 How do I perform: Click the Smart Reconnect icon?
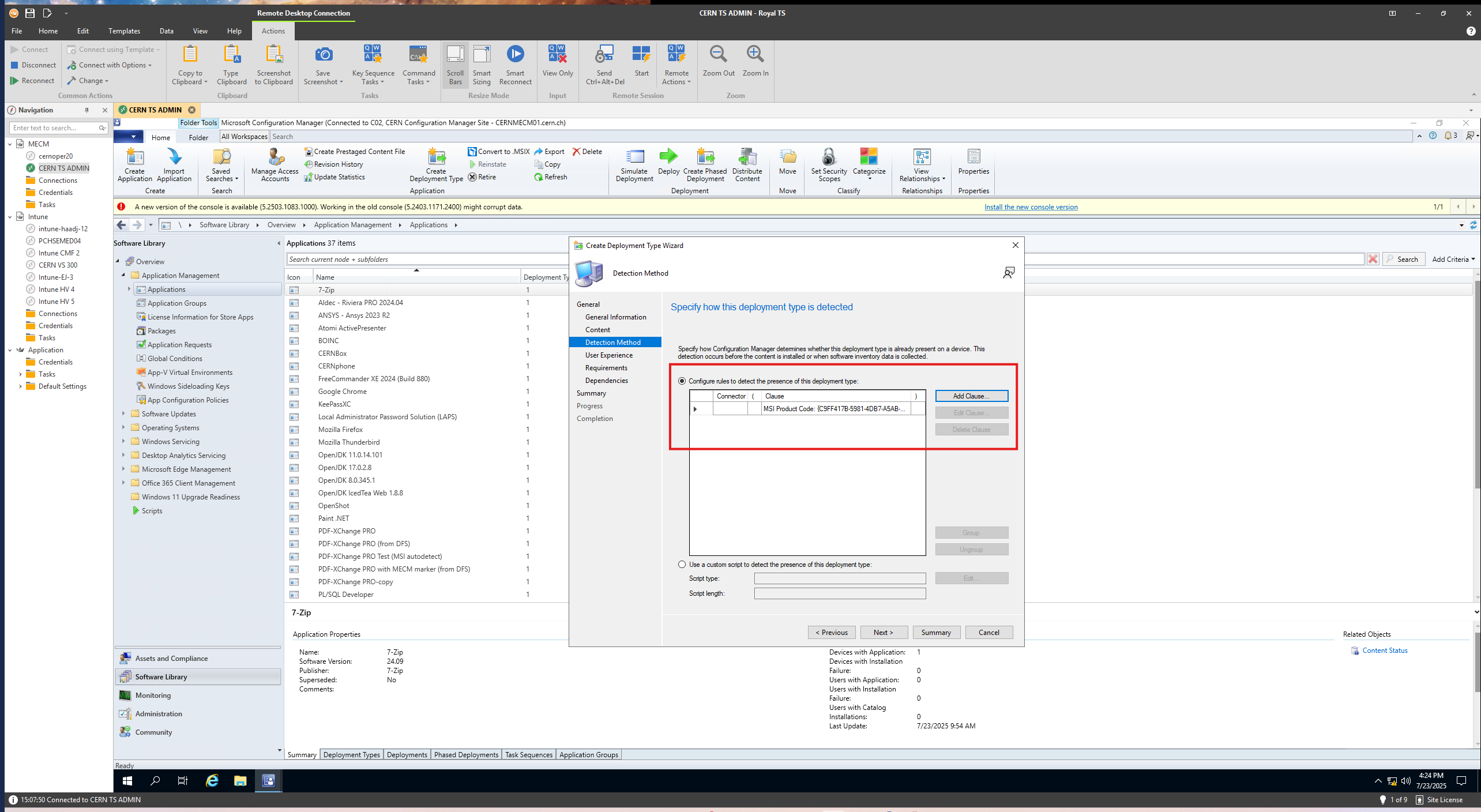(515, 55)
